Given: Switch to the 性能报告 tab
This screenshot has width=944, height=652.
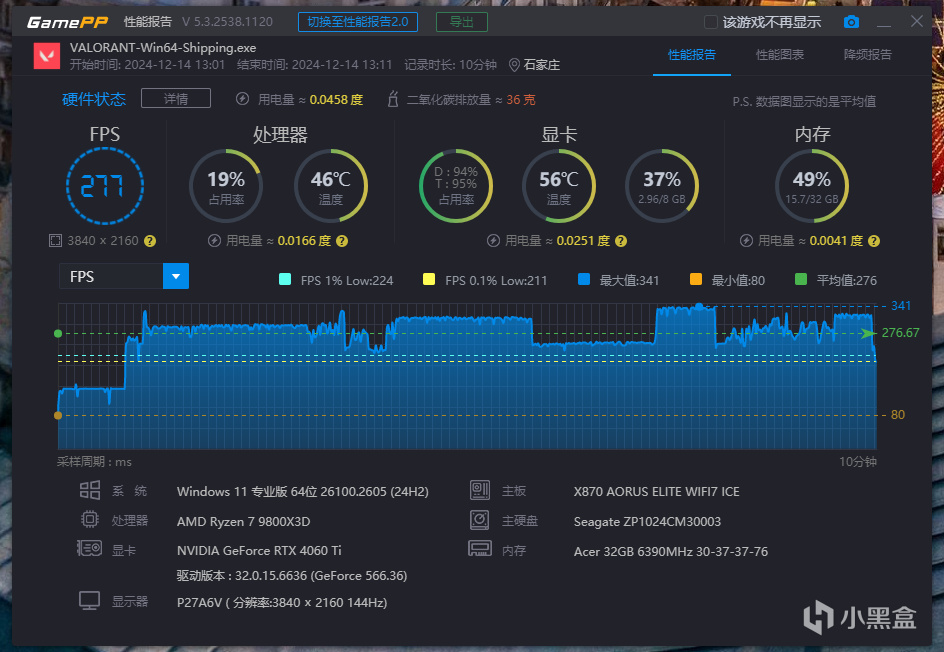Looking at the screenshot, I should (x=692, y=55).
